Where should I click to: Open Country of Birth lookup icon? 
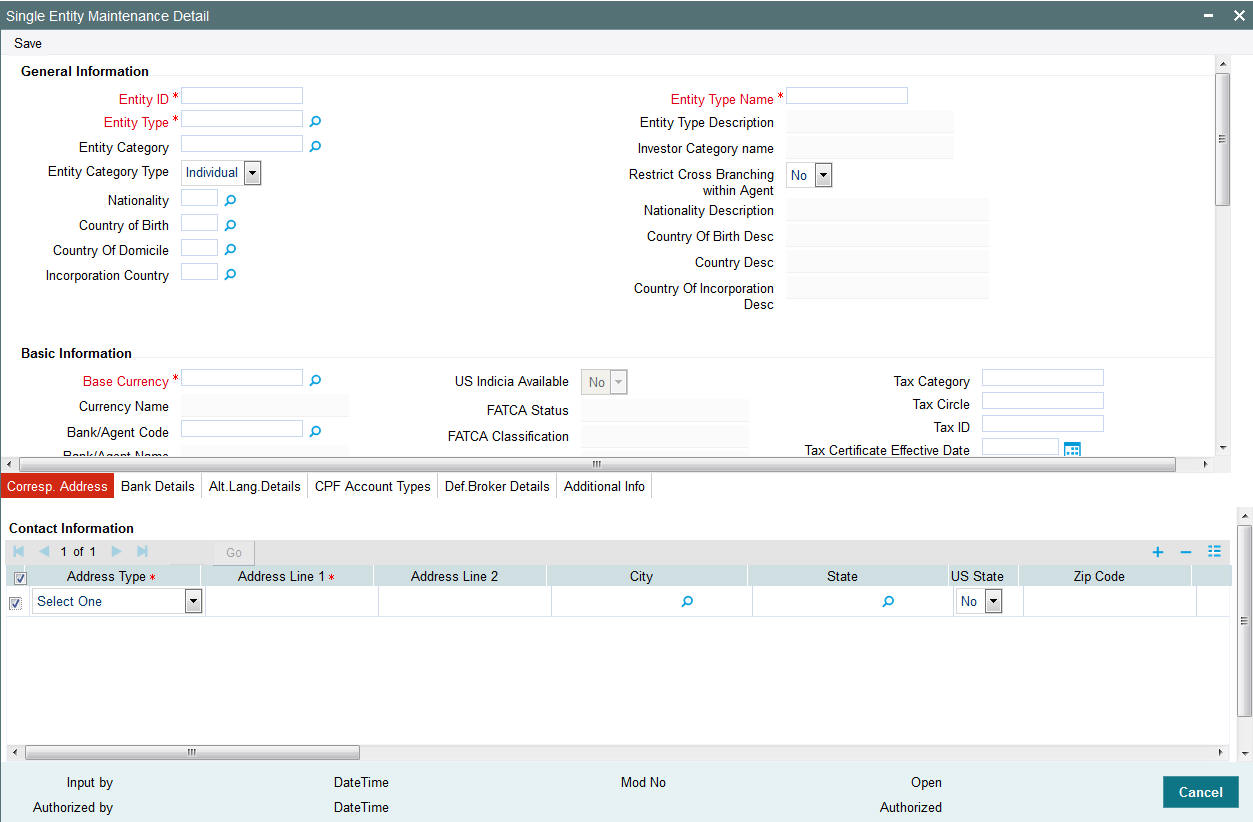[x=230, y=225]
